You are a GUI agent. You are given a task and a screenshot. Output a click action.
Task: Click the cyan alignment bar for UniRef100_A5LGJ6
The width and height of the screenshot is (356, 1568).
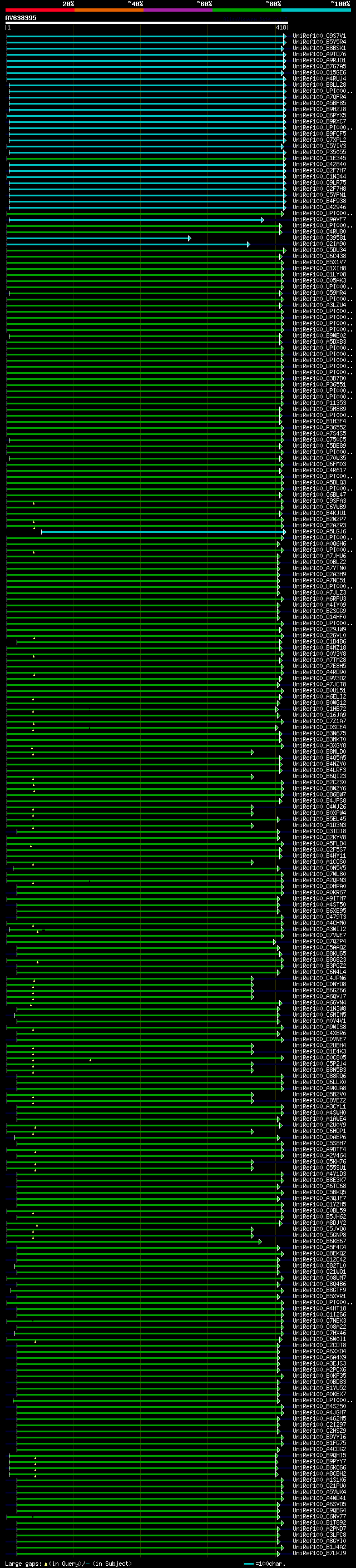(163, 532)
